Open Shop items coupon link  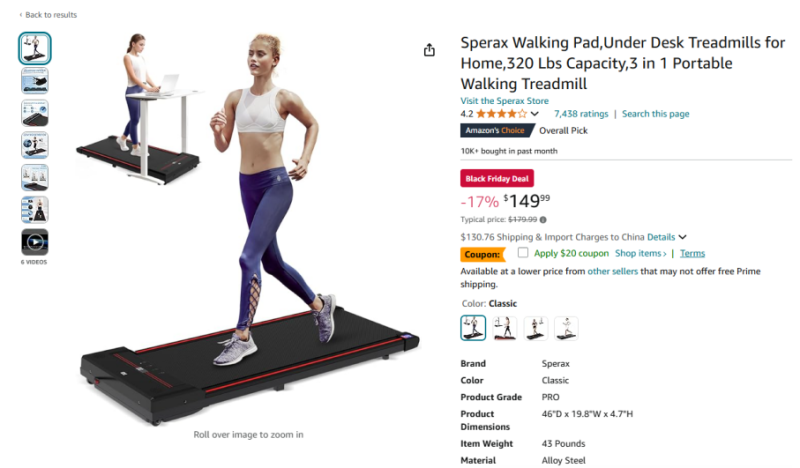click(x=640, y=253)
